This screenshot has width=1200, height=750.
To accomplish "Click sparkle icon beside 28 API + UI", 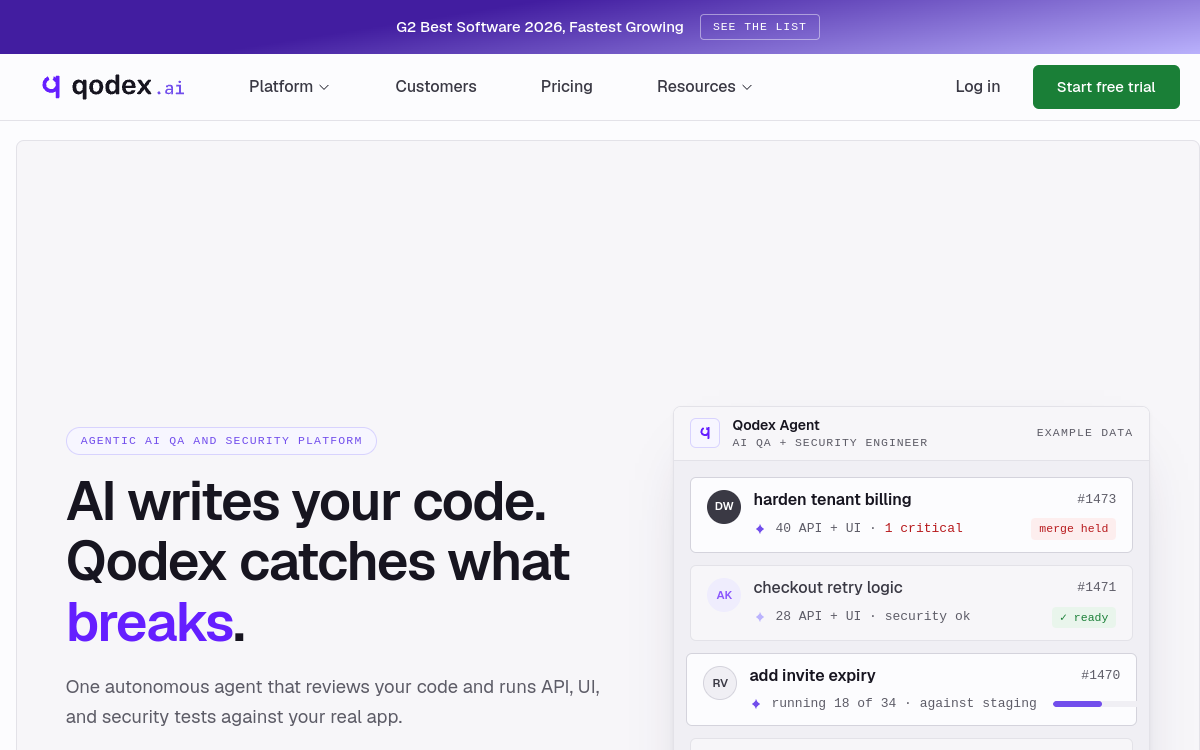I will pyautogui.click(x=760, y=617).
